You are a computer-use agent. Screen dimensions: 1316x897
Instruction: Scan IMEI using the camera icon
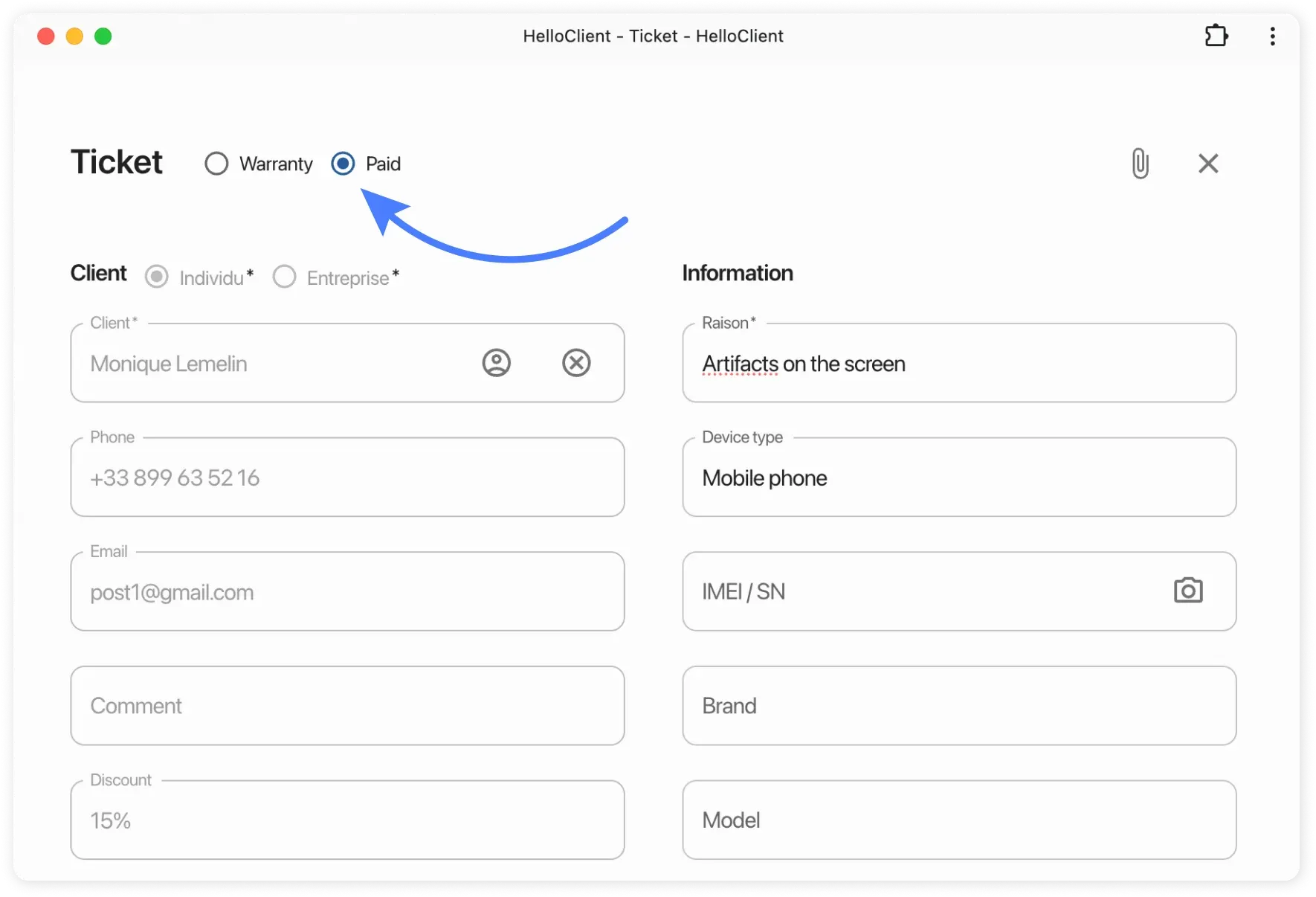click(x=1188, y=591)
